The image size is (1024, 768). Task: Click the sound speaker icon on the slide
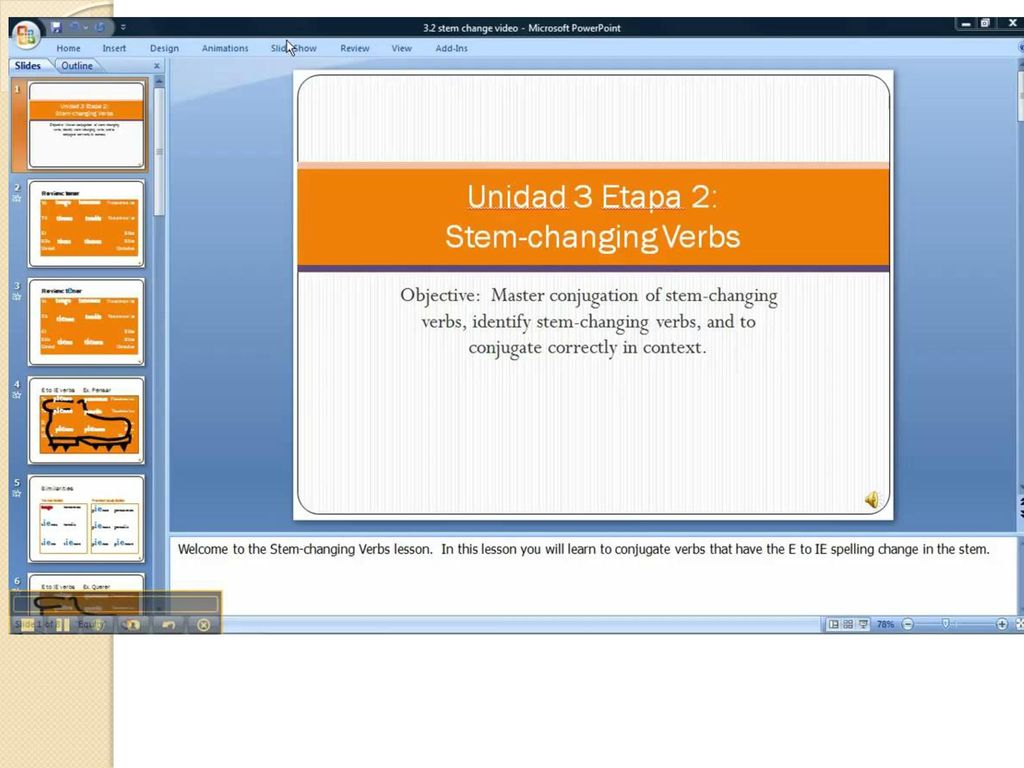point(872,500)
